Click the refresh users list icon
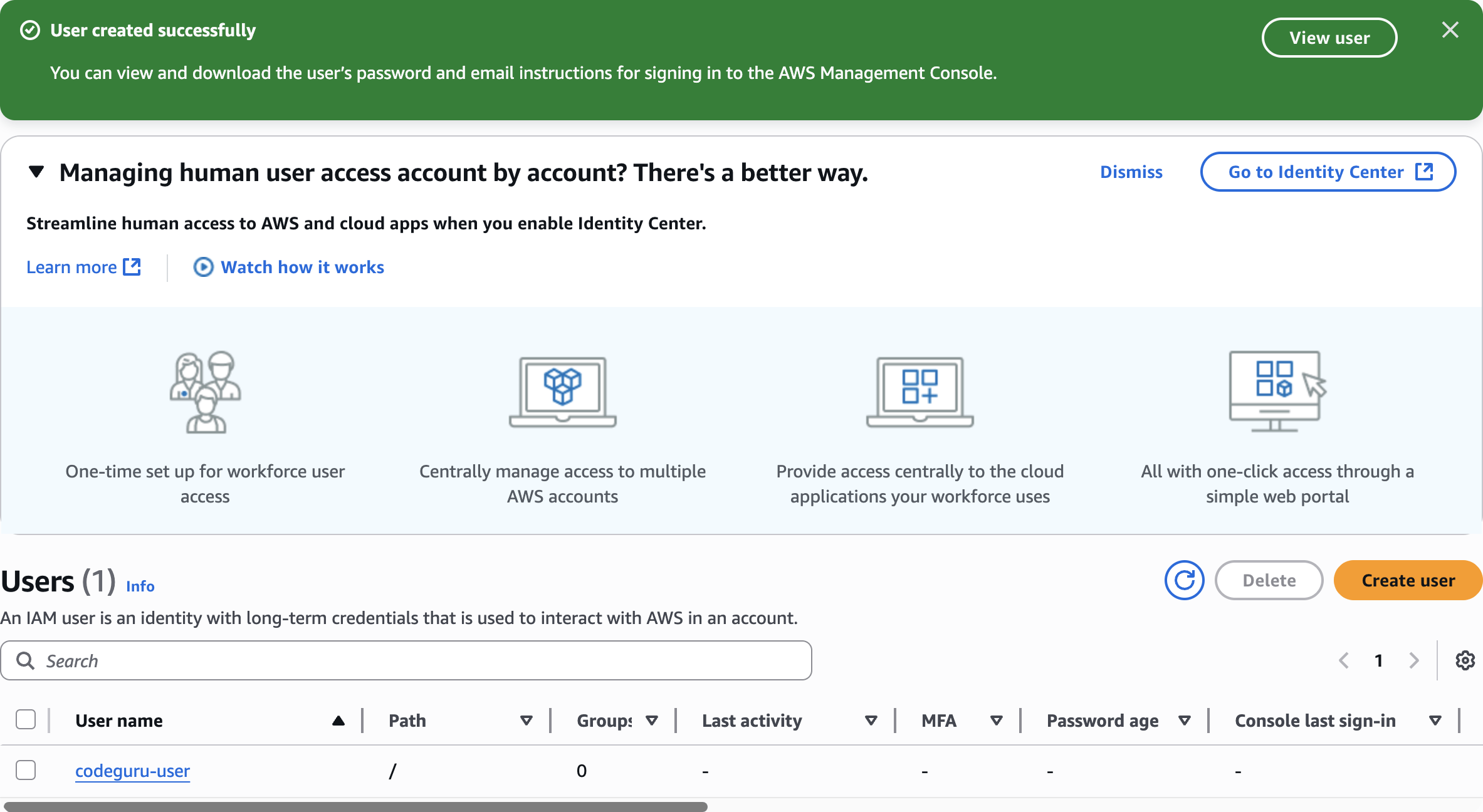 click(1184, 580)
